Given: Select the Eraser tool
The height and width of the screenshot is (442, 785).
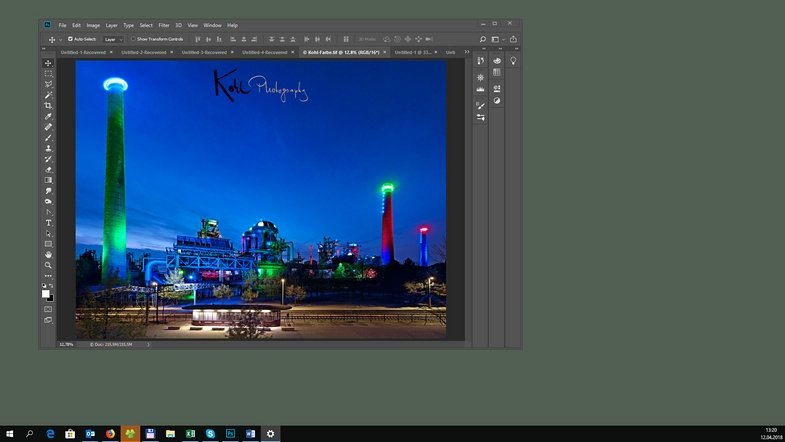Looking at the screenshot, I should click(48, 170).
